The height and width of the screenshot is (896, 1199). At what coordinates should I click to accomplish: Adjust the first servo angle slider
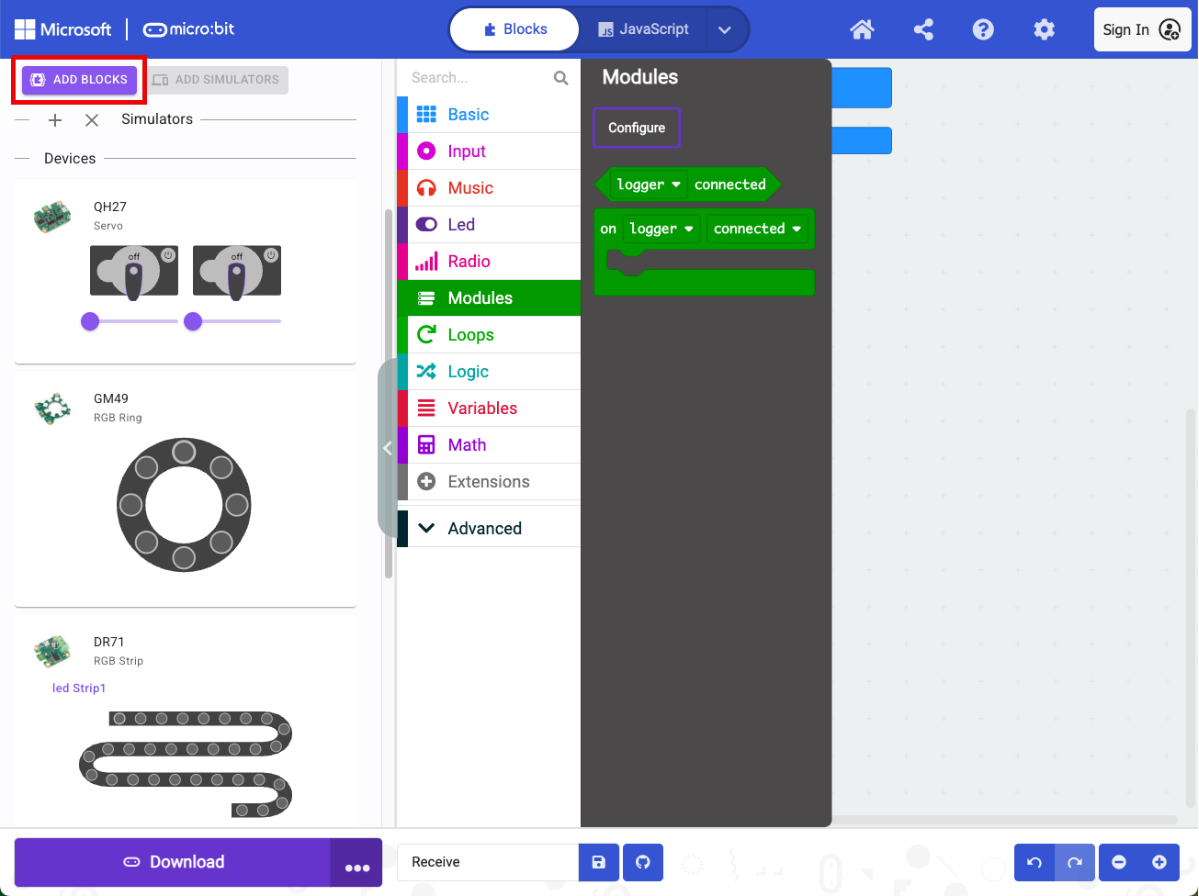click(x=90, y=321)
